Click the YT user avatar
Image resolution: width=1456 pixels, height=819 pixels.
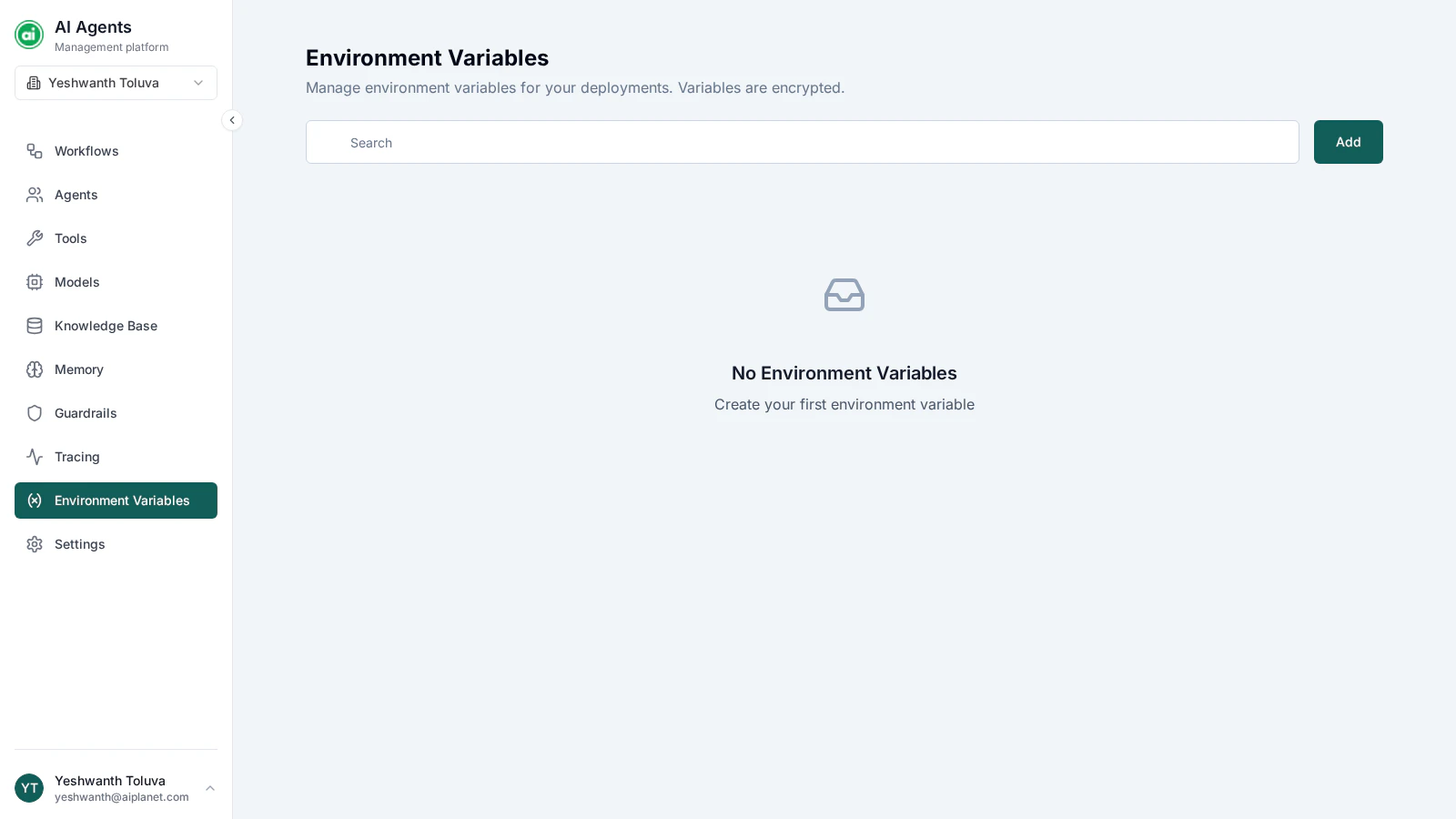(x=29, y=788)
